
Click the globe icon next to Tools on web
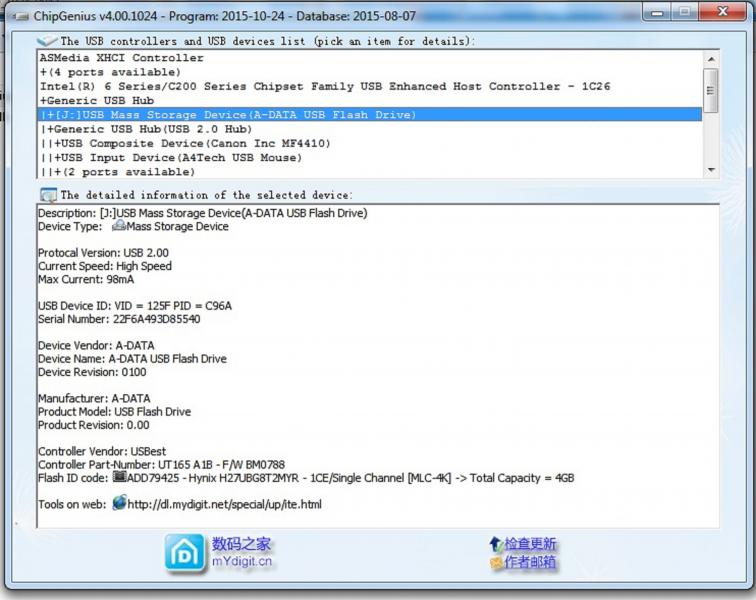tap(119, 503)
